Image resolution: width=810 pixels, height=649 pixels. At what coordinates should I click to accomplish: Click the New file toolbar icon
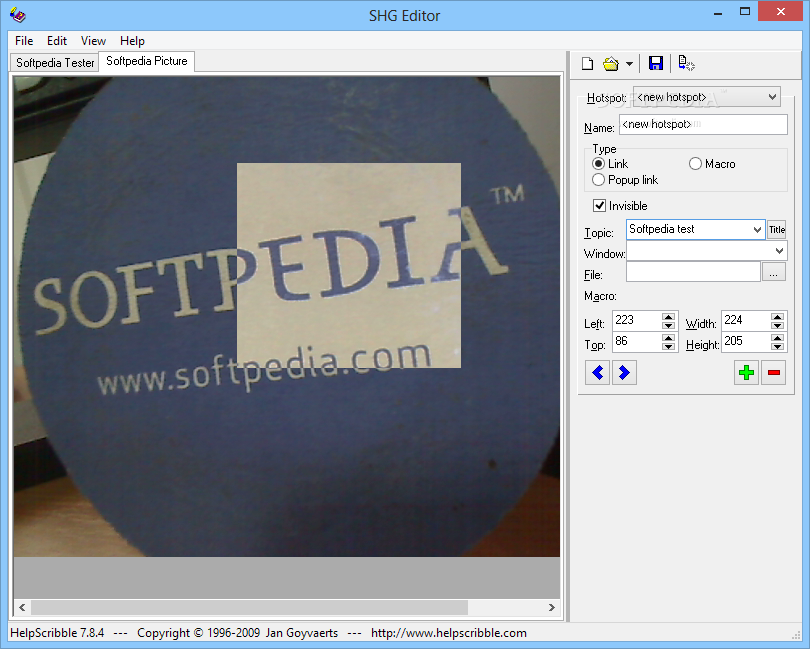[x=587, y=64]
